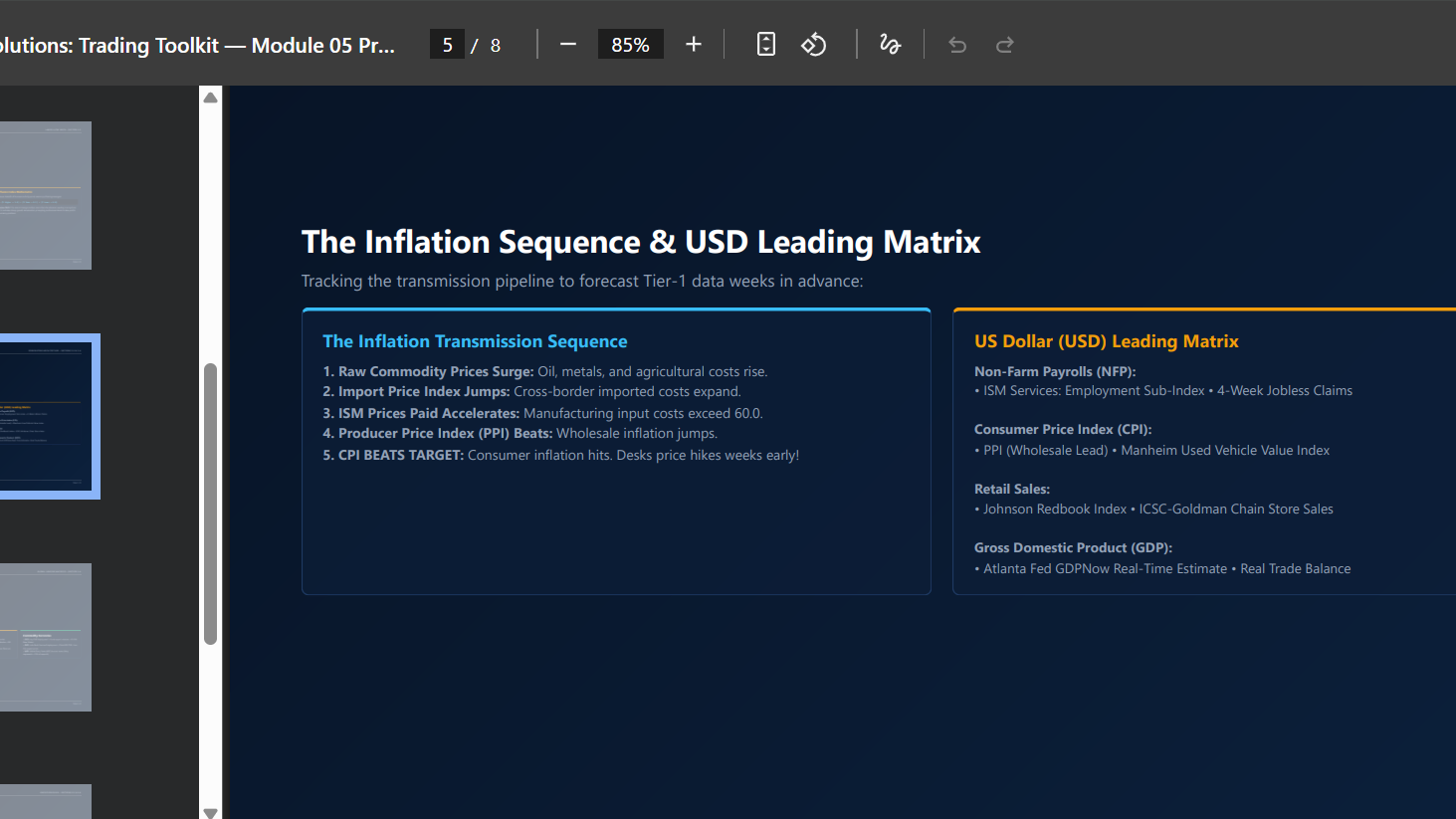The height and width of the screenshot is (819, 1456).
Task: Click the ISM Services Employment Sub-Index line
Action: [x=1163, y=390]
